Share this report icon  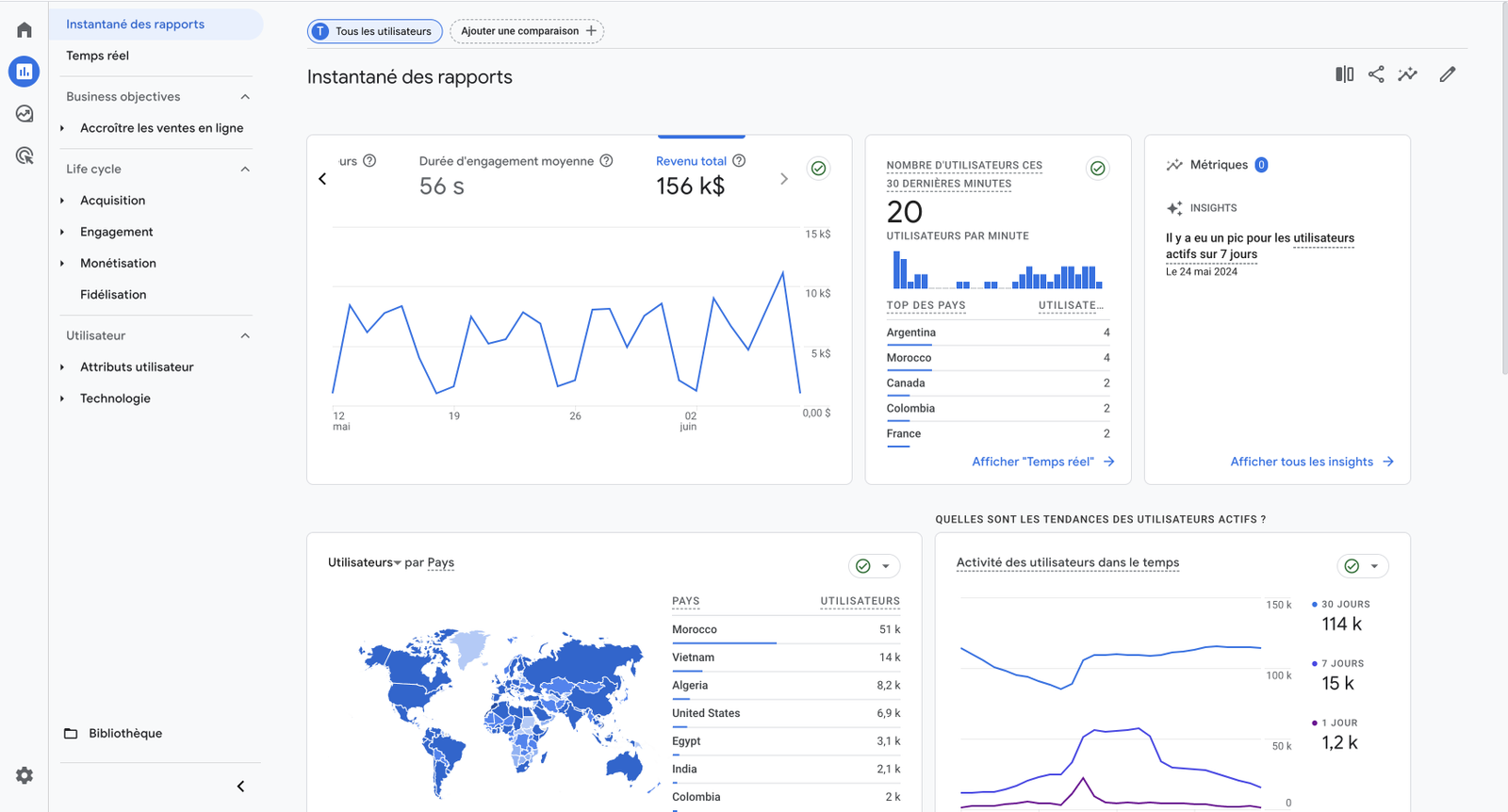coord(1376,74)
